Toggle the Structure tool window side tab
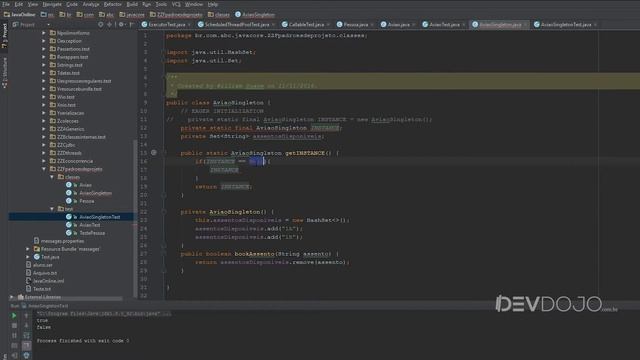The width and height of the screenshot is (640, 360). pos(4,73)
